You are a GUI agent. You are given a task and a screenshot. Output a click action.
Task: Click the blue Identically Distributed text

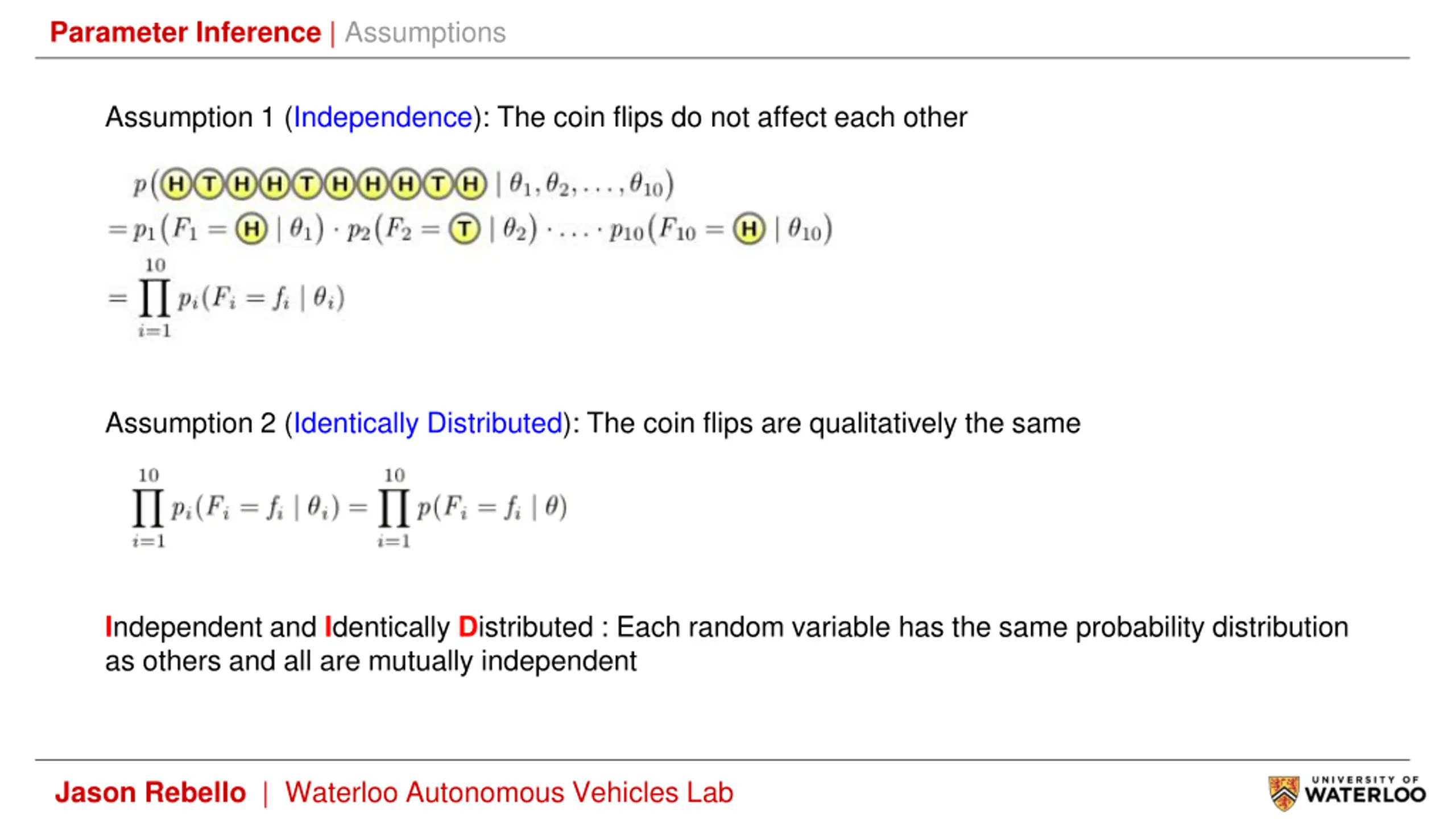pyautogui.click(x=428, y=424)
